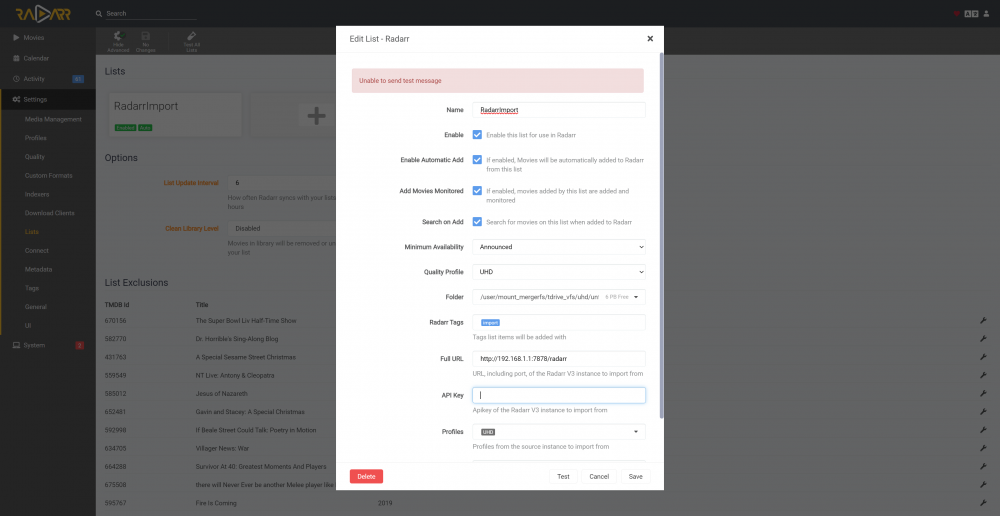Click the magnifier search icon in header
The height and width of the screenshot is (516, 1000).
(98, 13)
